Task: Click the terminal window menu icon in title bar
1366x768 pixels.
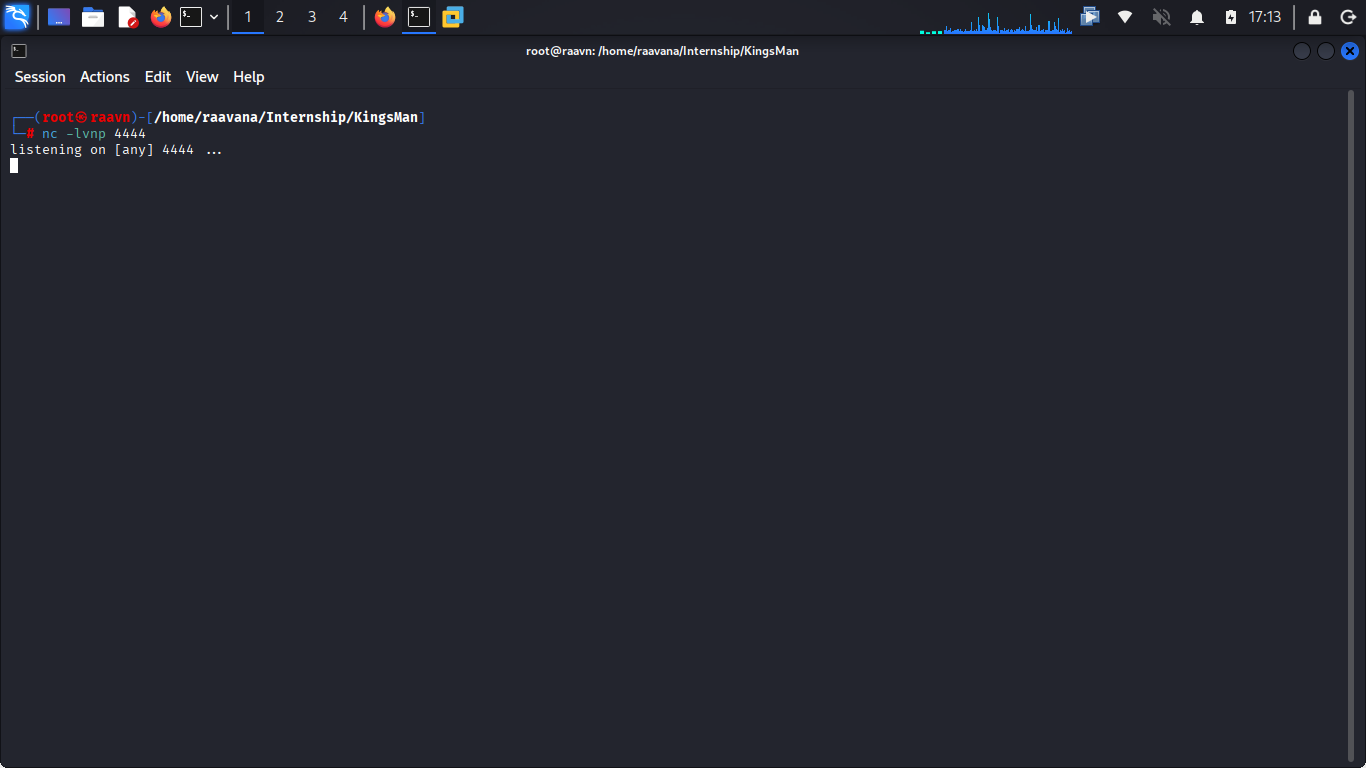Action: click(x=19, y=51)
